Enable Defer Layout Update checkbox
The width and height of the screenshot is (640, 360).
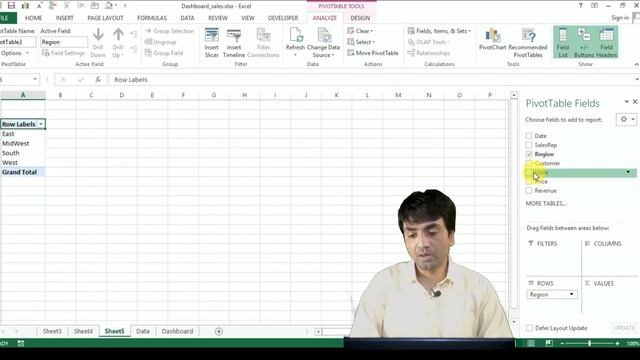pyautogui.click(x=529, y=328)
